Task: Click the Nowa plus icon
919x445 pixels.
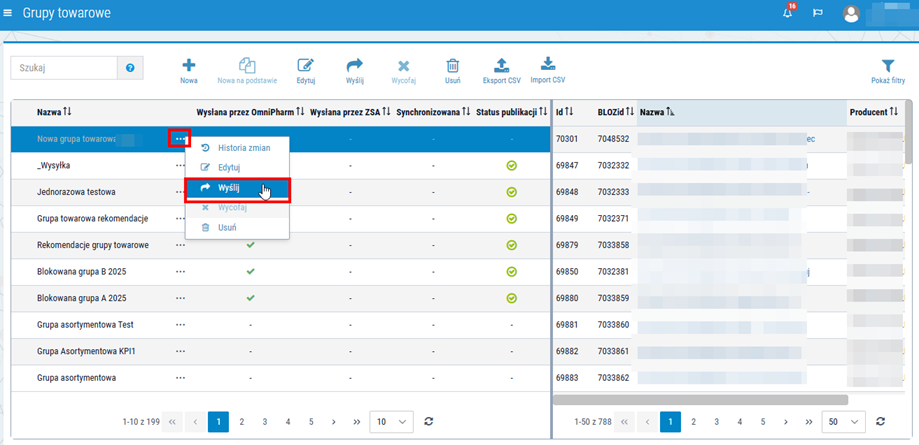Action: pos(189,65)
